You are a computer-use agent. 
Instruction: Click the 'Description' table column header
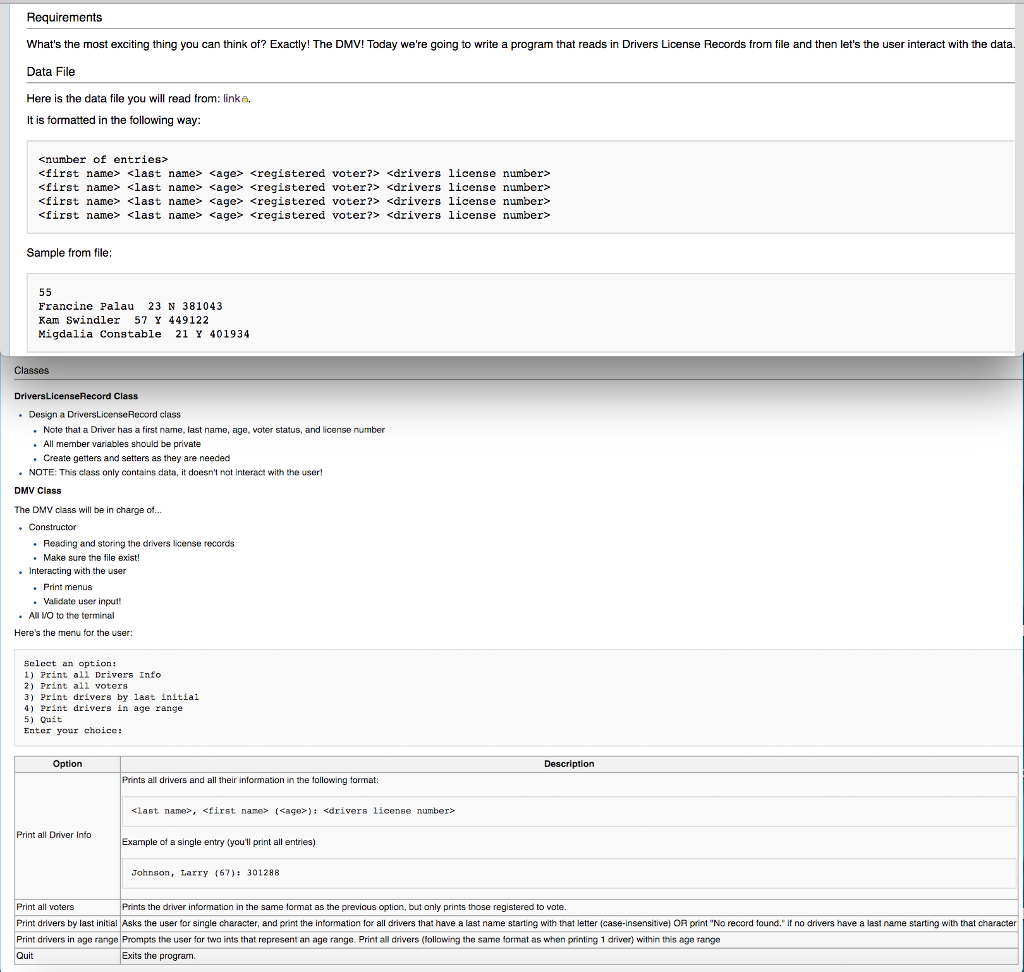(569, 764)
